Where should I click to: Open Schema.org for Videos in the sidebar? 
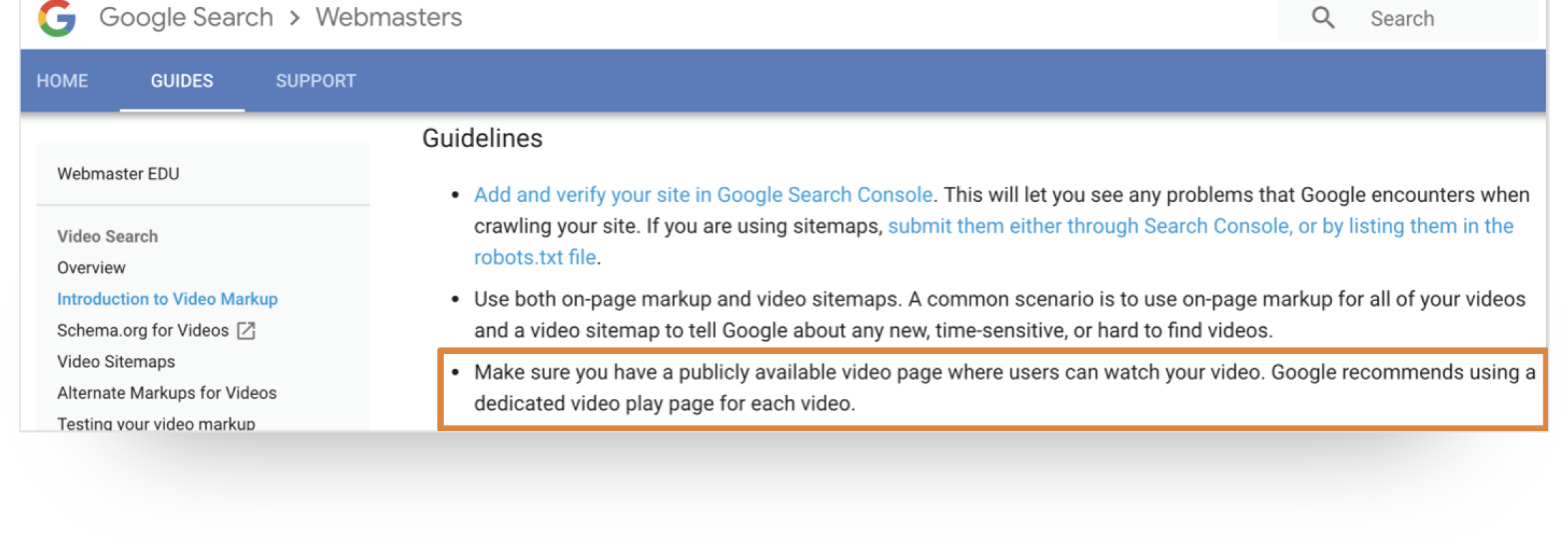point(143,331)
